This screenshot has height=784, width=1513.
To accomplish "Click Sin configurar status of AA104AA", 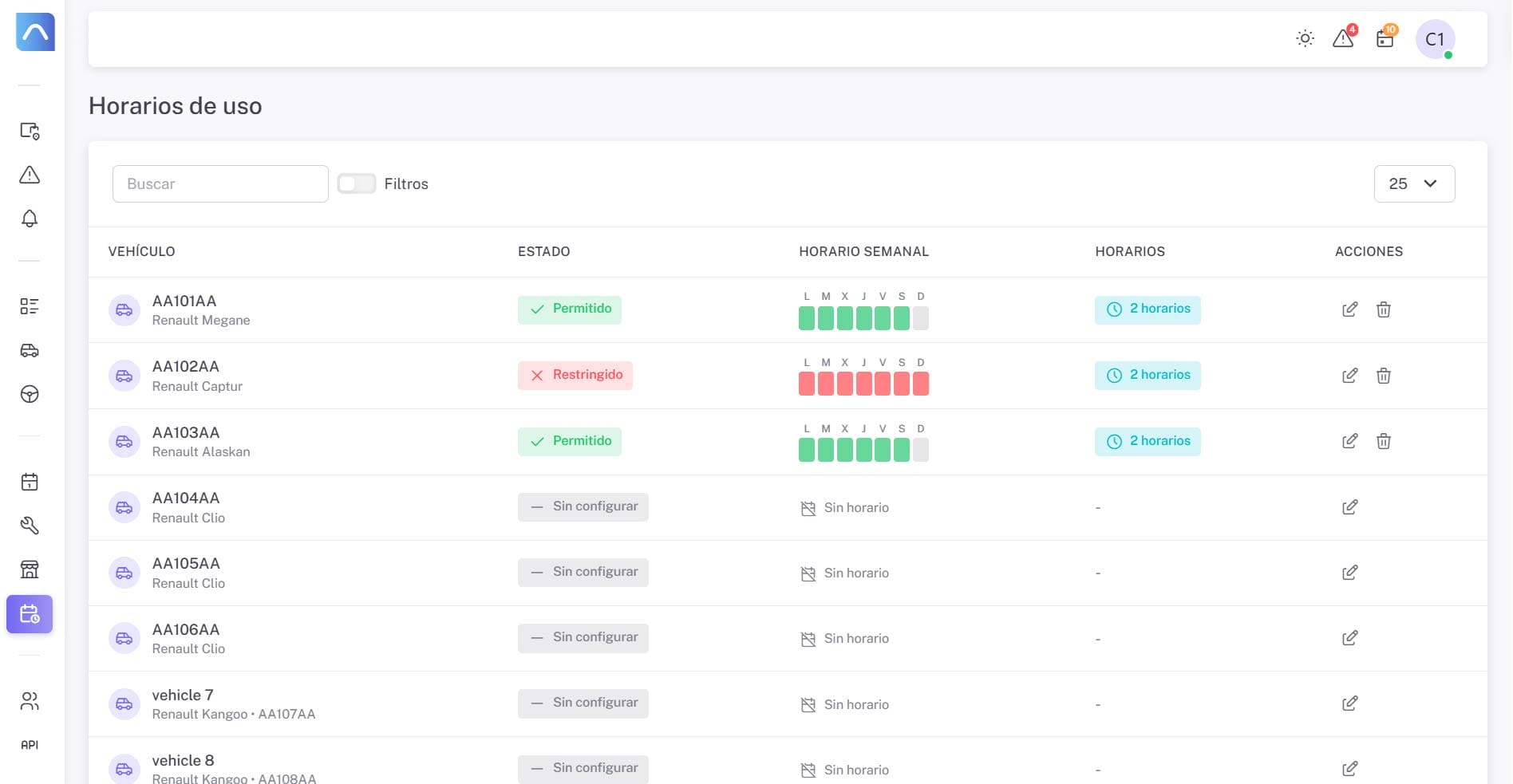I will (x=583, y=507).
